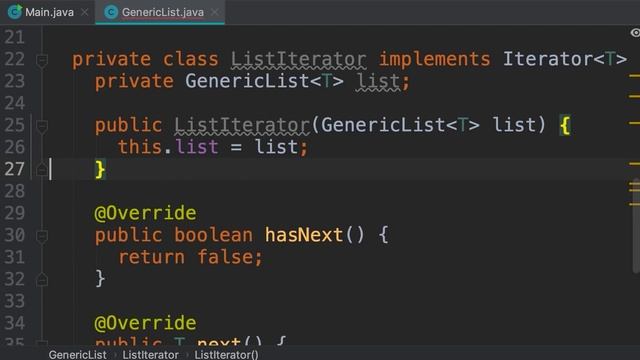Click the 'list' parameter on line 25

tap(513, 125)
